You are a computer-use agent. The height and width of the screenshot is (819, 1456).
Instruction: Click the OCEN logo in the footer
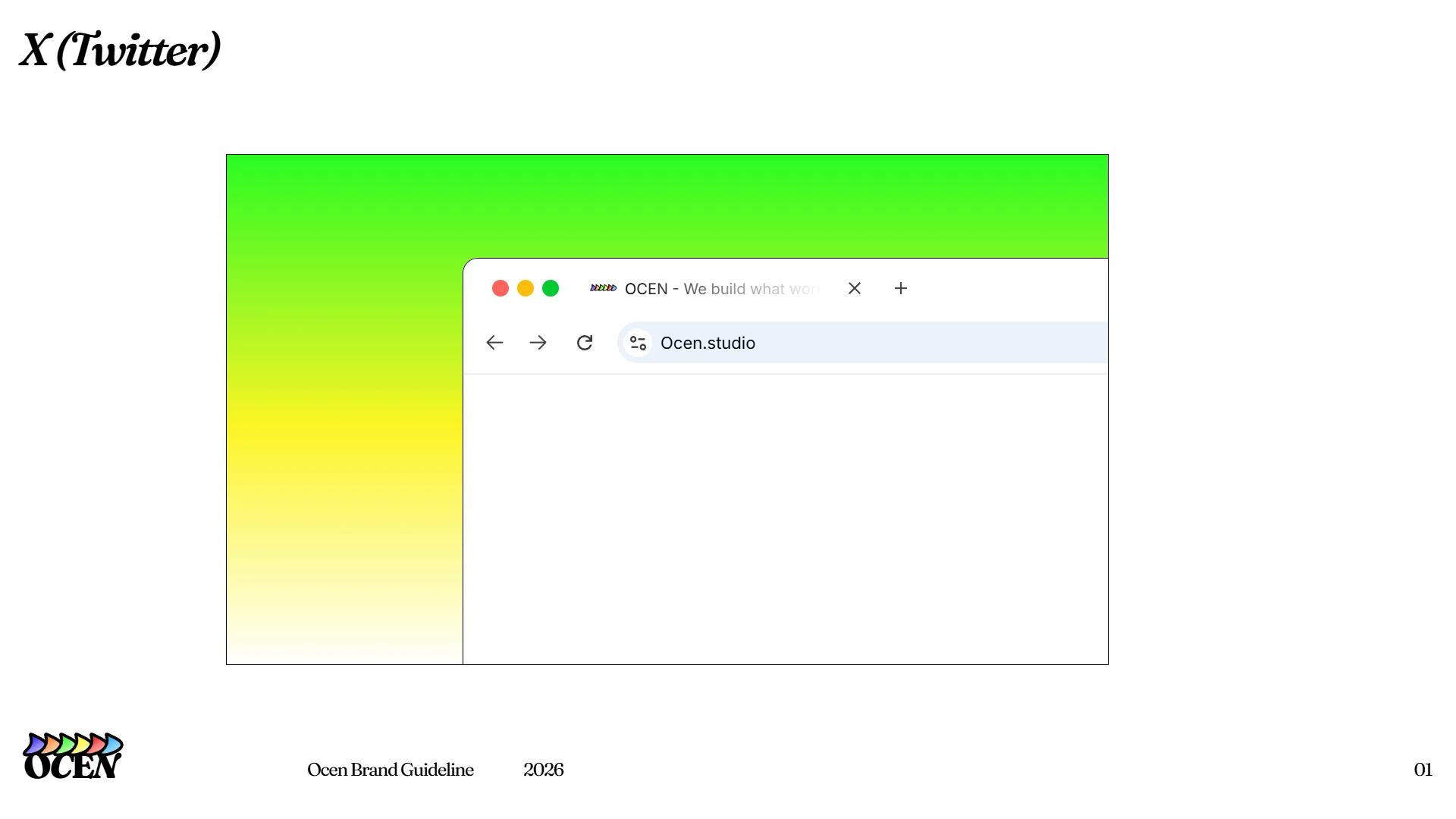pos(73,756)
